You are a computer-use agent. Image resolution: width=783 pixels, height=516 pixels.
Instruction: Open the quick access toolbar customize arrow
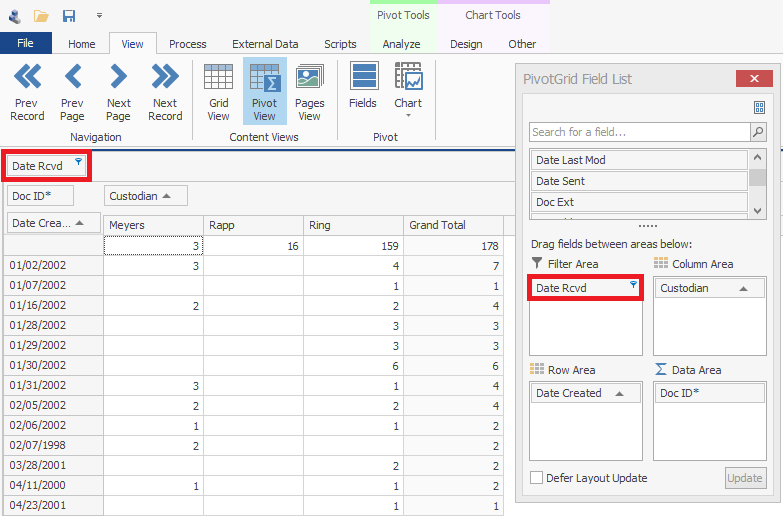coord(99,16)
